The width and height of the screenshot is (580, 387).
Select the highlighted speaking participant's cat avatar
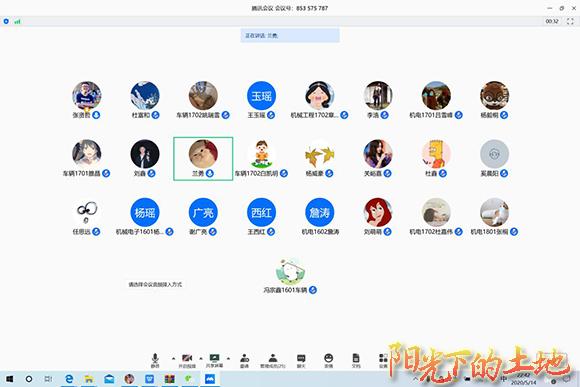point(203,154)
